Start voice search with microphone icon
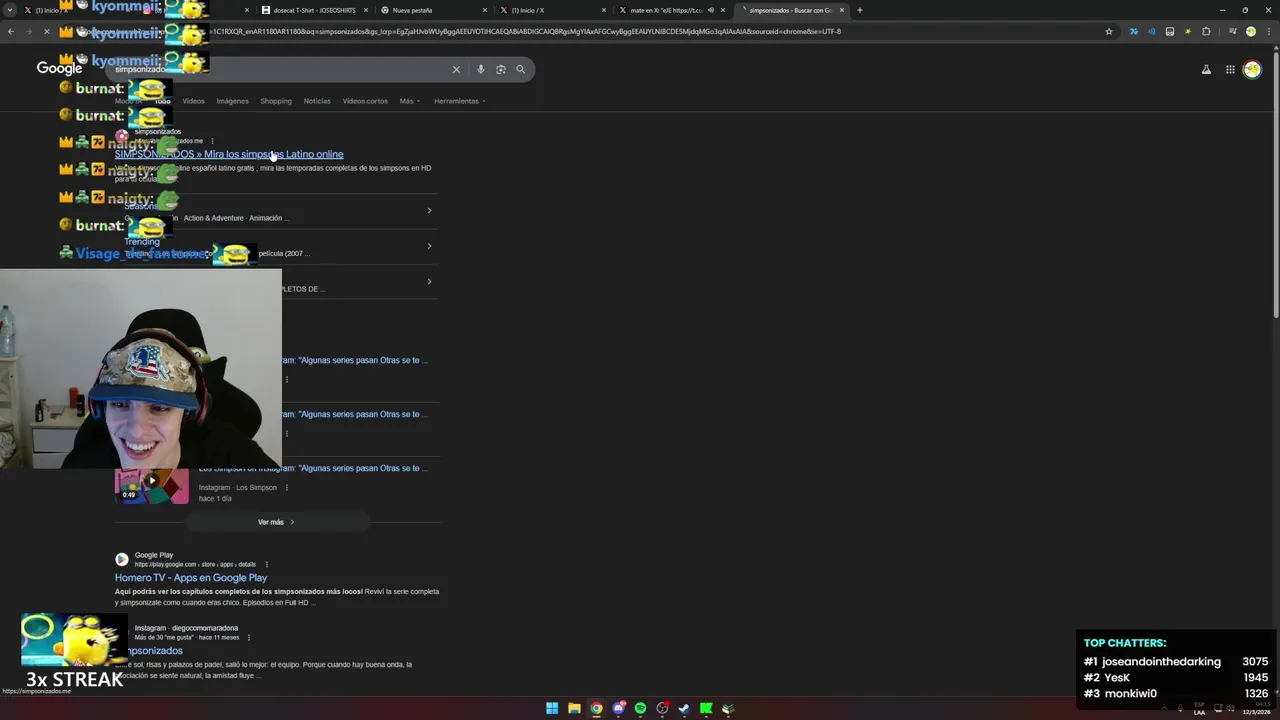Image resolution: width=1280 pixels, height=720 pixels. 481,69
